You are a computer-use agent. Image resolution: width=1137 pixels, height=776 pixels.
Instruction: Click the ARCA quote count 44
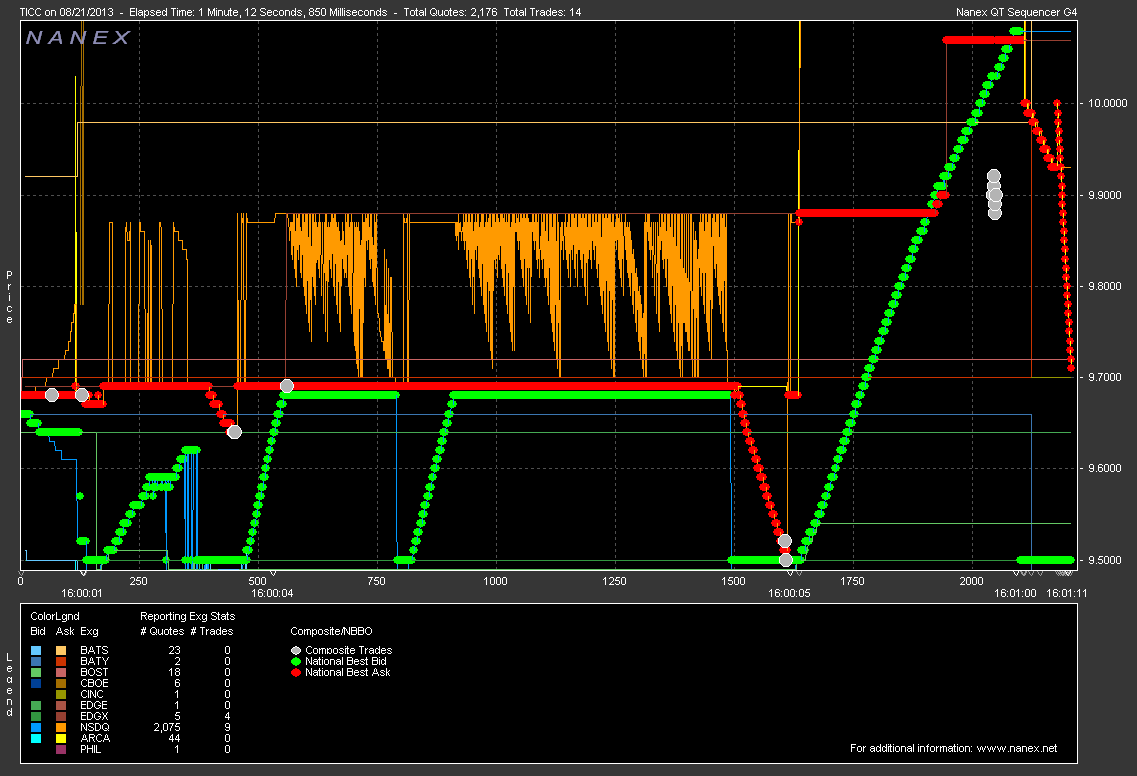pyautogui.click(x=174, y=738)
